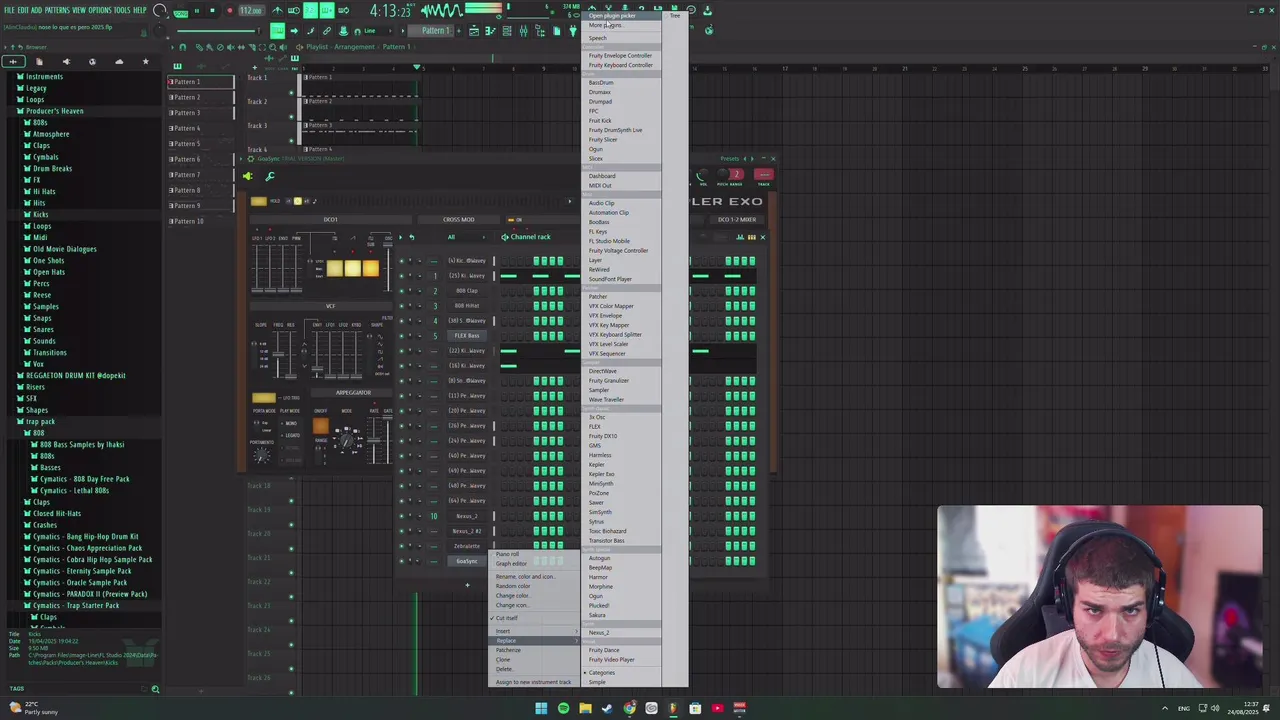Screen dimensions: 1280x720
Task: Open Spotify from the taskbar
Action: pos(563,708)
